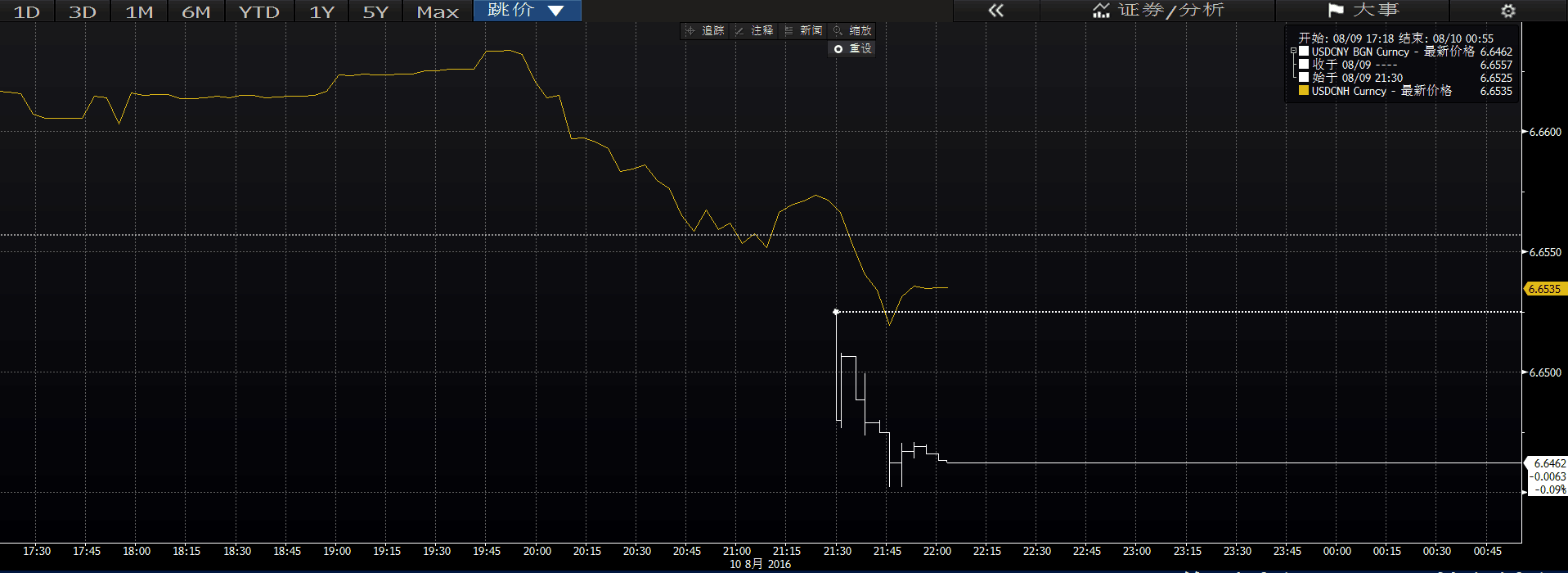Select the 6M range button
1568x573 pixels.
pos(195,11)
